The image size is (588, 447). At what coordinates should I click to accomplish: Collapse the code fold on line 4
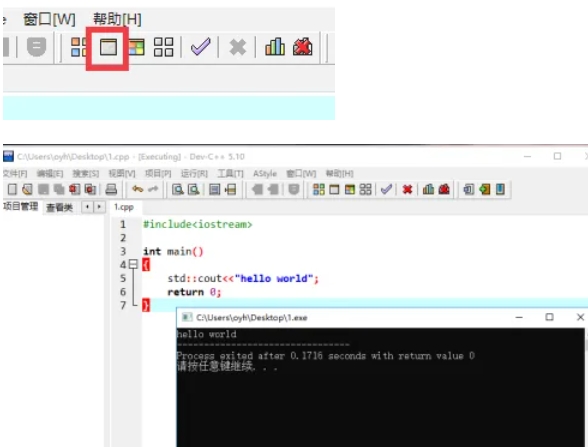point(134,264)
